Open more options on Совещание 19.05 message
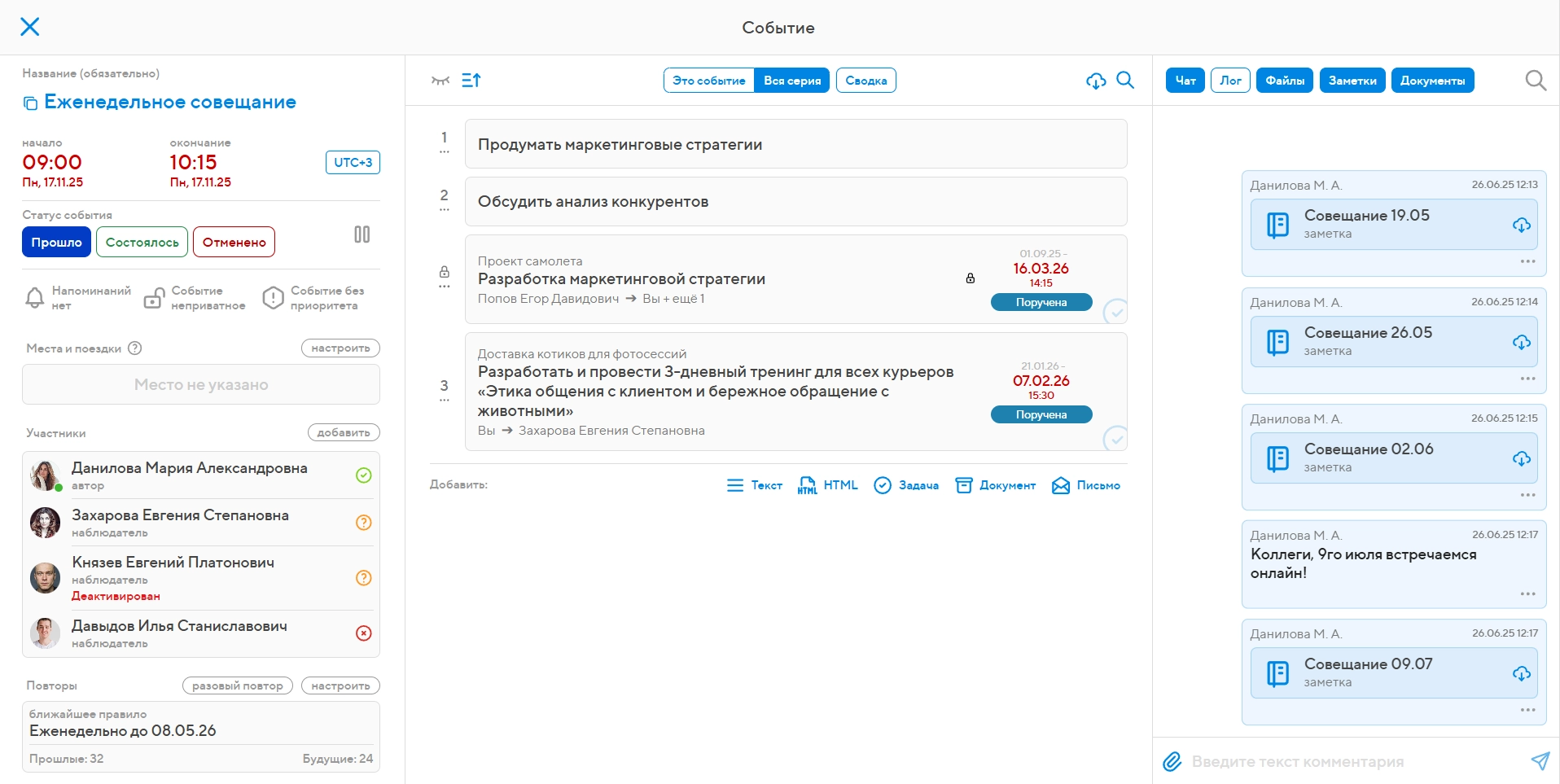This screenshot has height=784, width=1560. pos(1527,261)
